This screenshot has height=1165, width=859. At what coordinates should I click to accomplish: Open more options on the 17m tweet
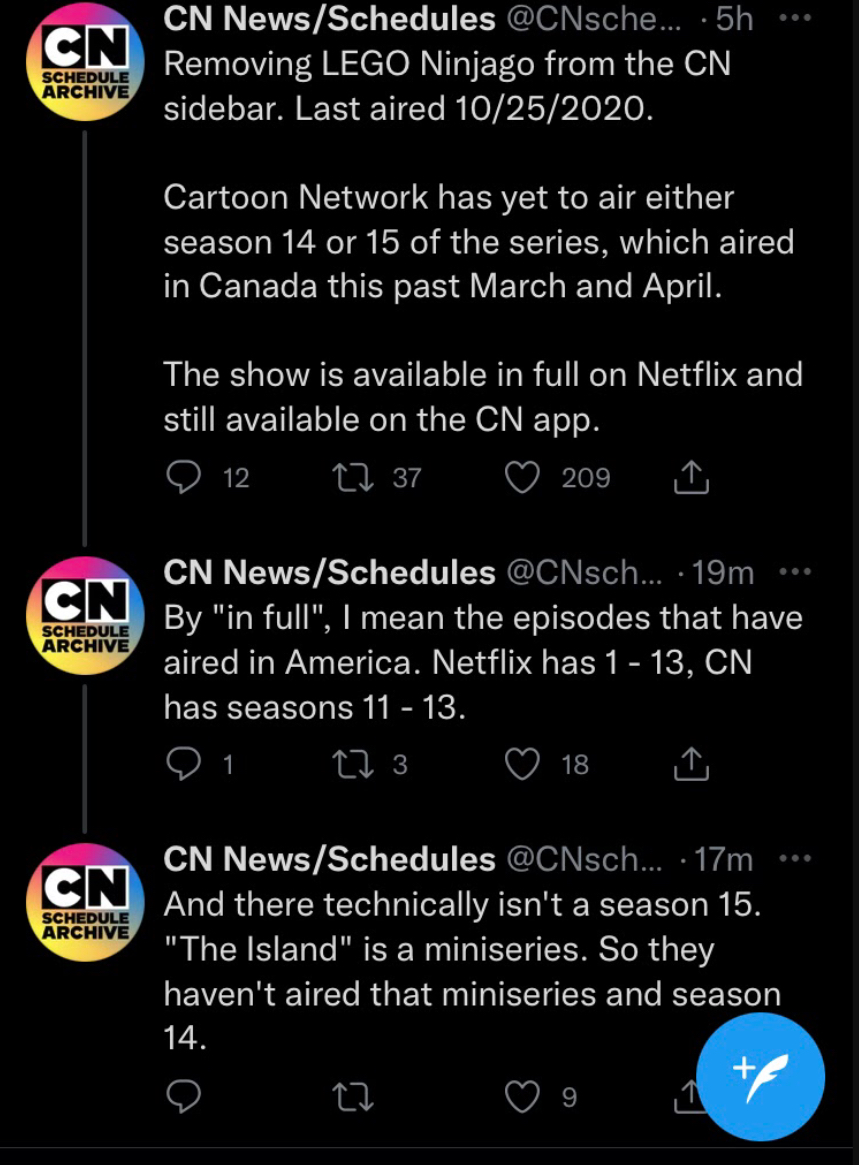(796, 858)
